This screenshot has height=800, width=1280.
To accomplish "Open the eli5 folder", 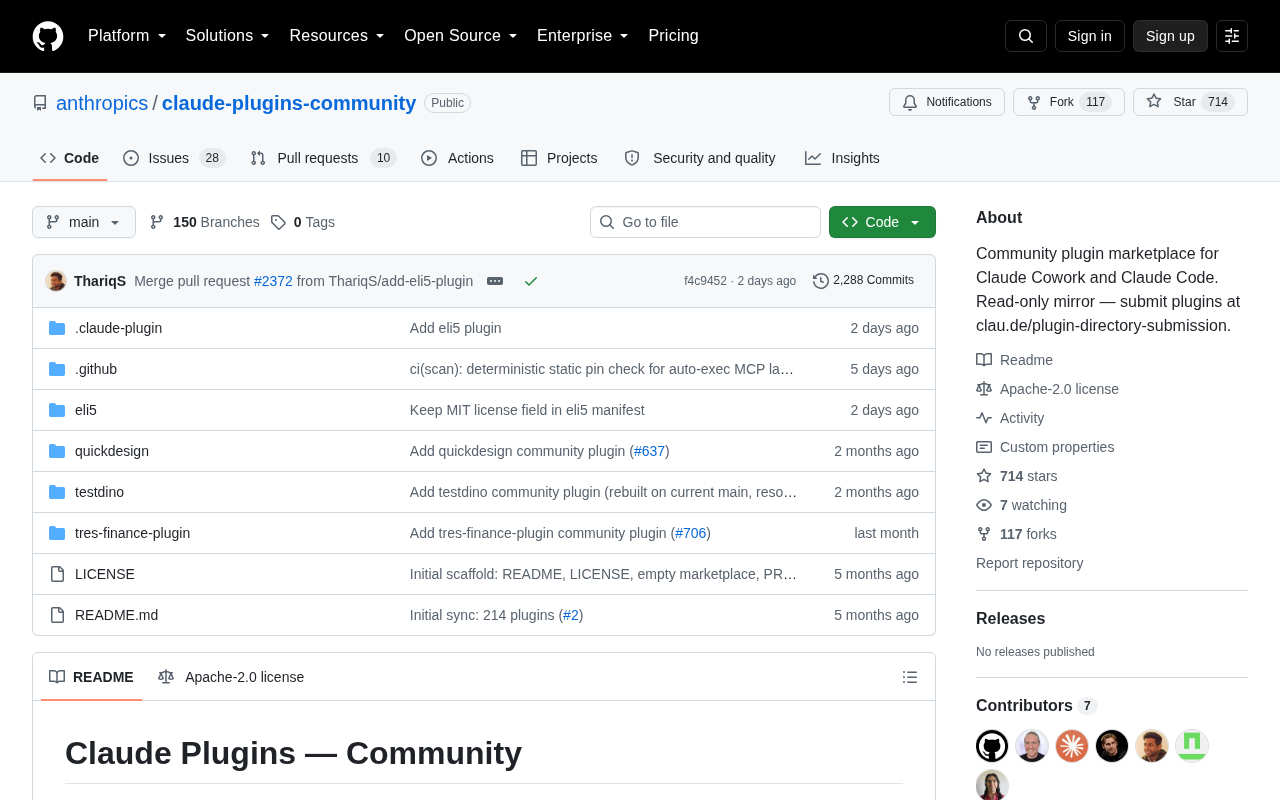I will click(x=86, y=410).
